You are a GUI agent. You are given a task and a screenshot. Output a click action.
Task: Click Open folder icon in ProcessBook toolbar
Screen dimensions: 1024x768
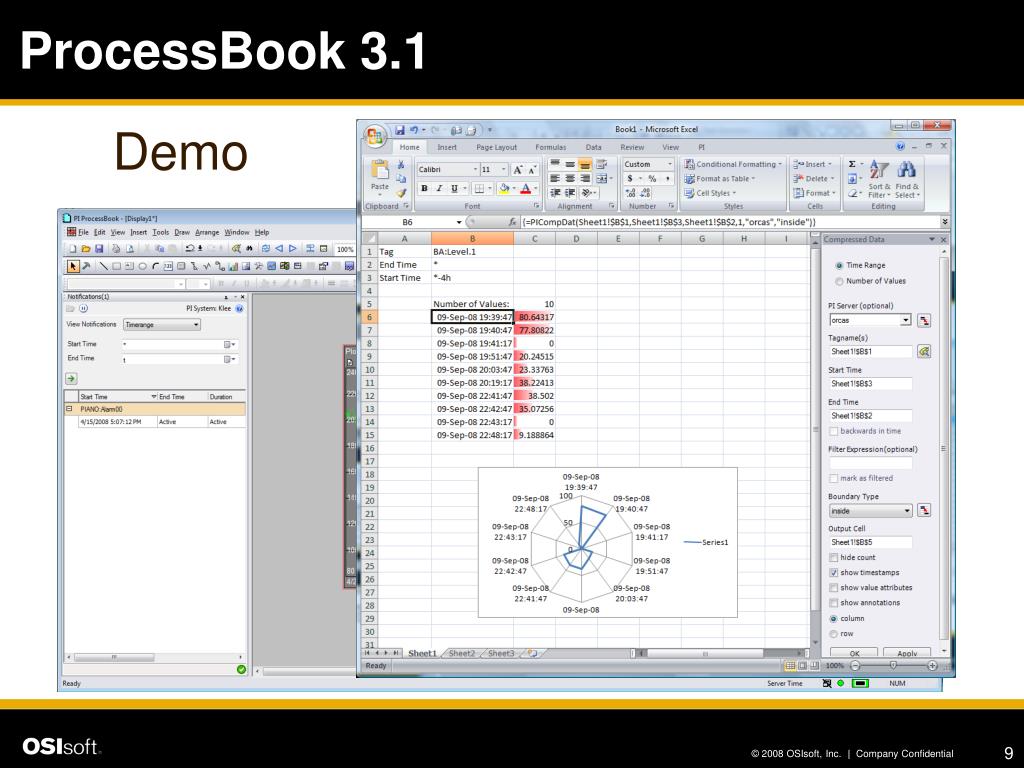point(86,249)
